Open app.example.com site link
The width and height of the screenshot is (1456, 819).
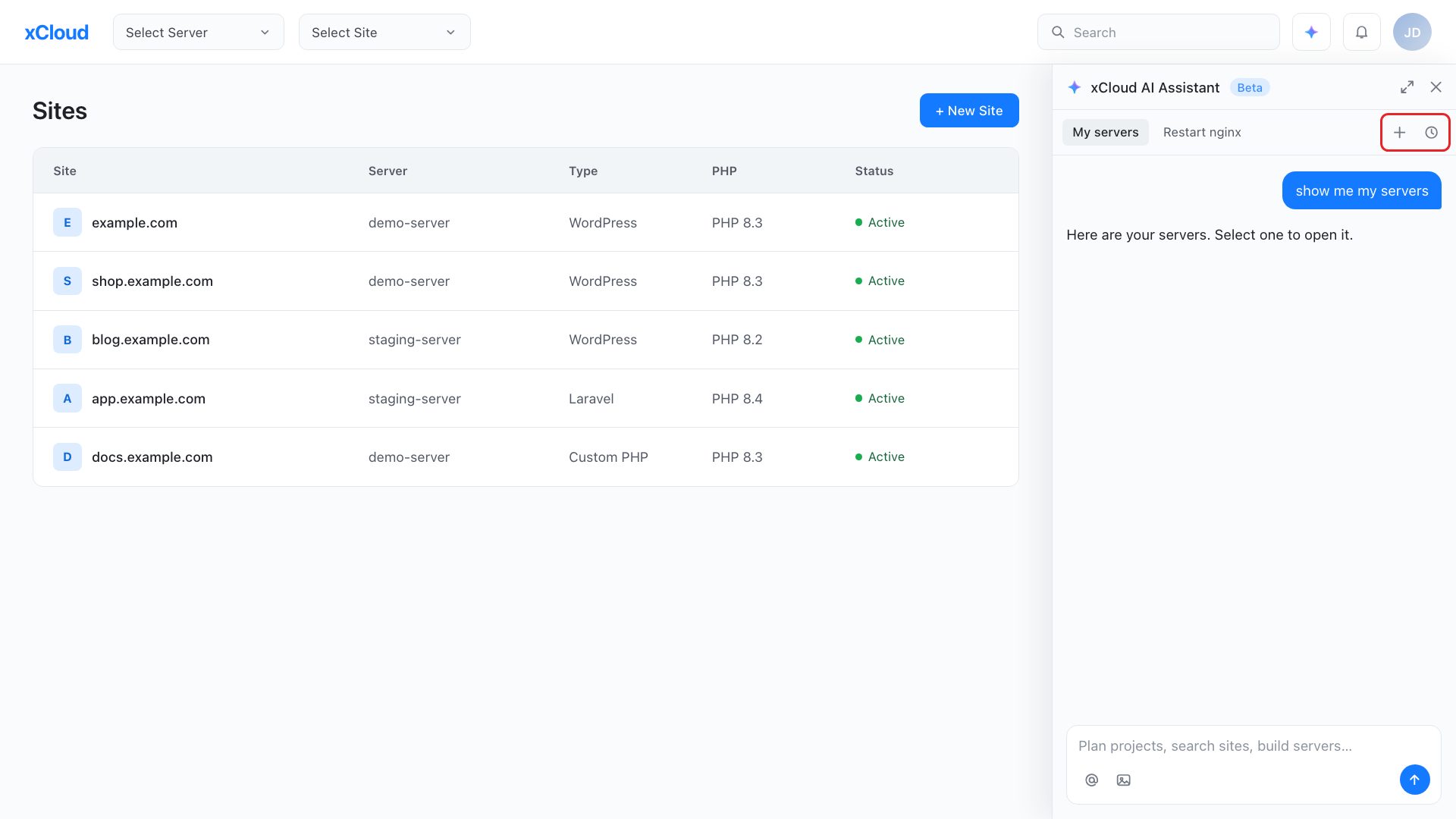pyautogui.click(x=149, y=399)
